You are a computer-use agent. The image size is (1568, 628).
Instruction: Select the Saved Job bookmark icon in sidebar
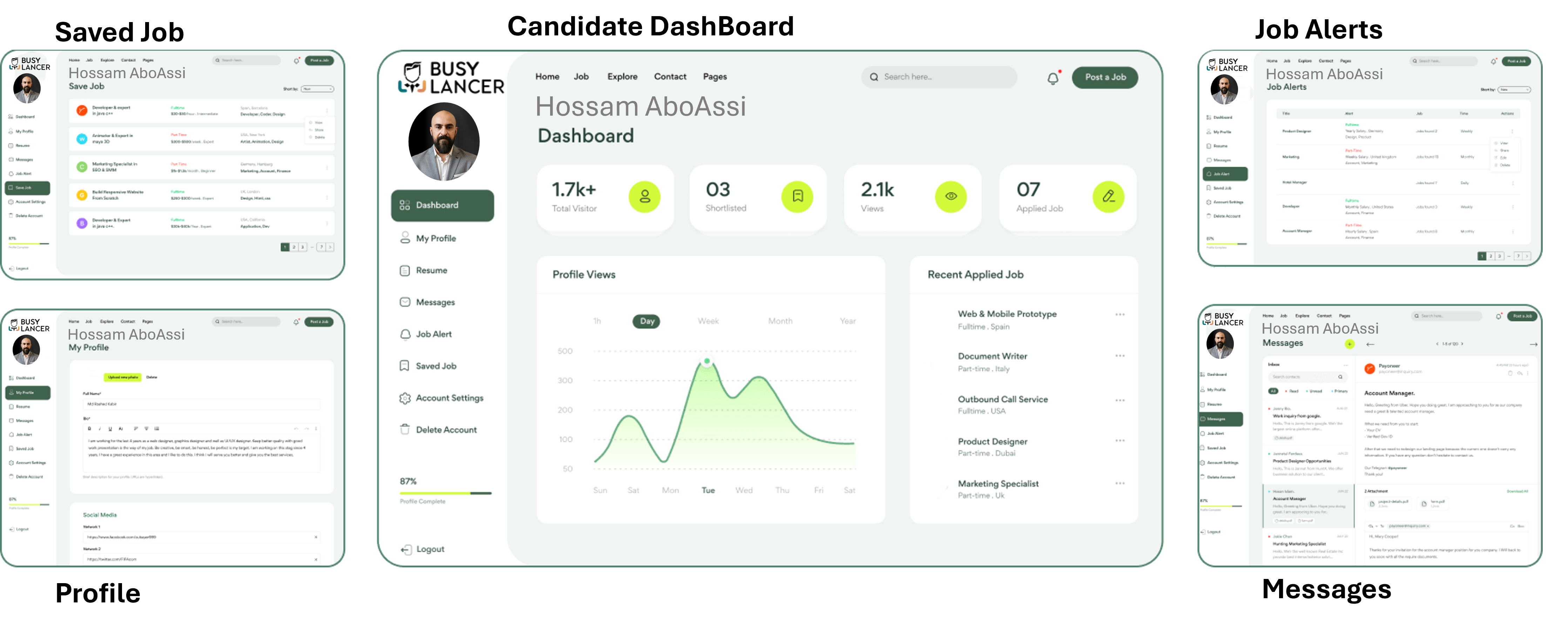pyautogui.click(x=405, y=365)
